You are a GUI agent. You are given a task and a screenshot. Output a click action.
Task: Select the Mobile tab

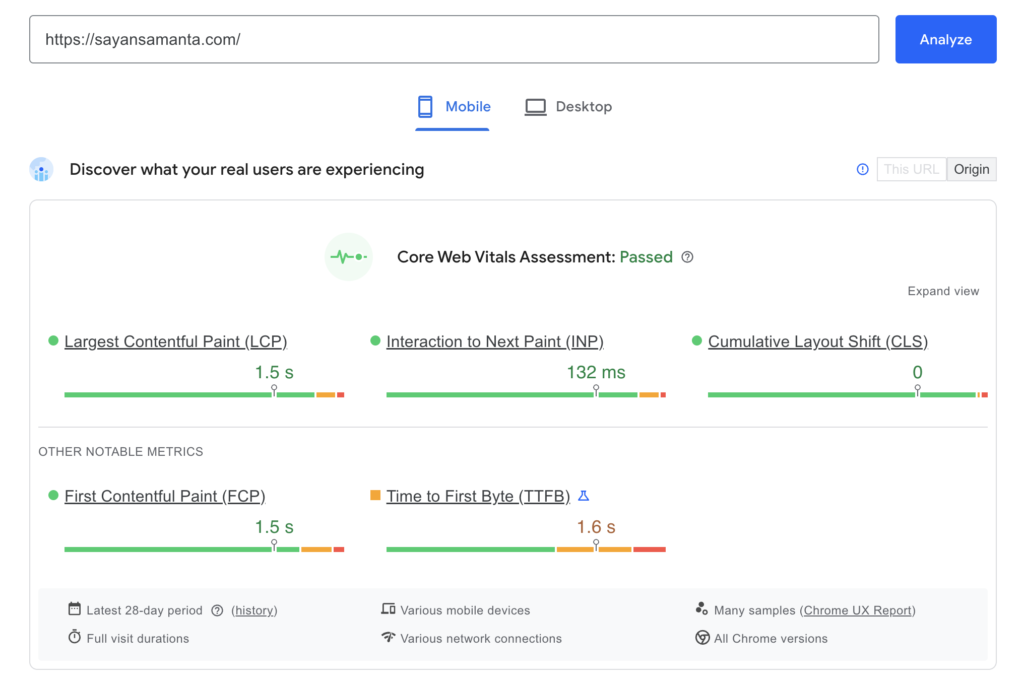[x=453, y=106]
